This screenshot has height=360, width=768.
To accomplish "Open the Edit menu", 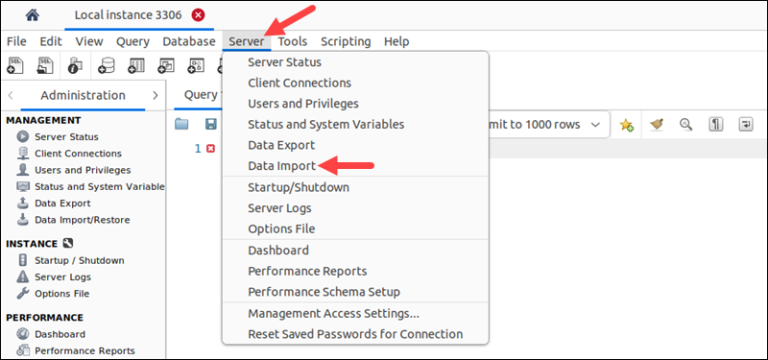I will tap(51, 42).
